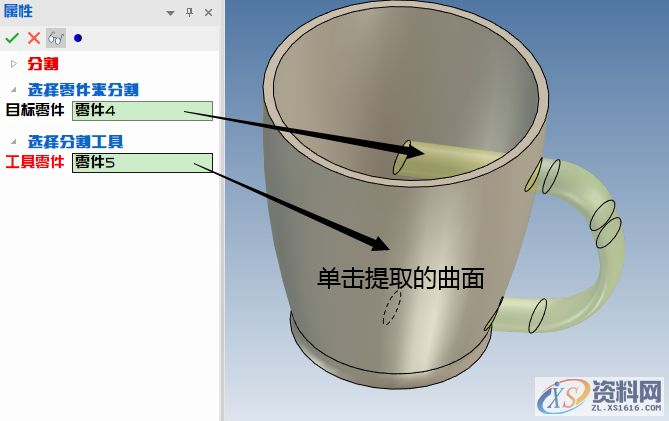Screen dimensions: 669x421
Task: Collapse the 选择分割工具 section
Action: coord(14,141)
